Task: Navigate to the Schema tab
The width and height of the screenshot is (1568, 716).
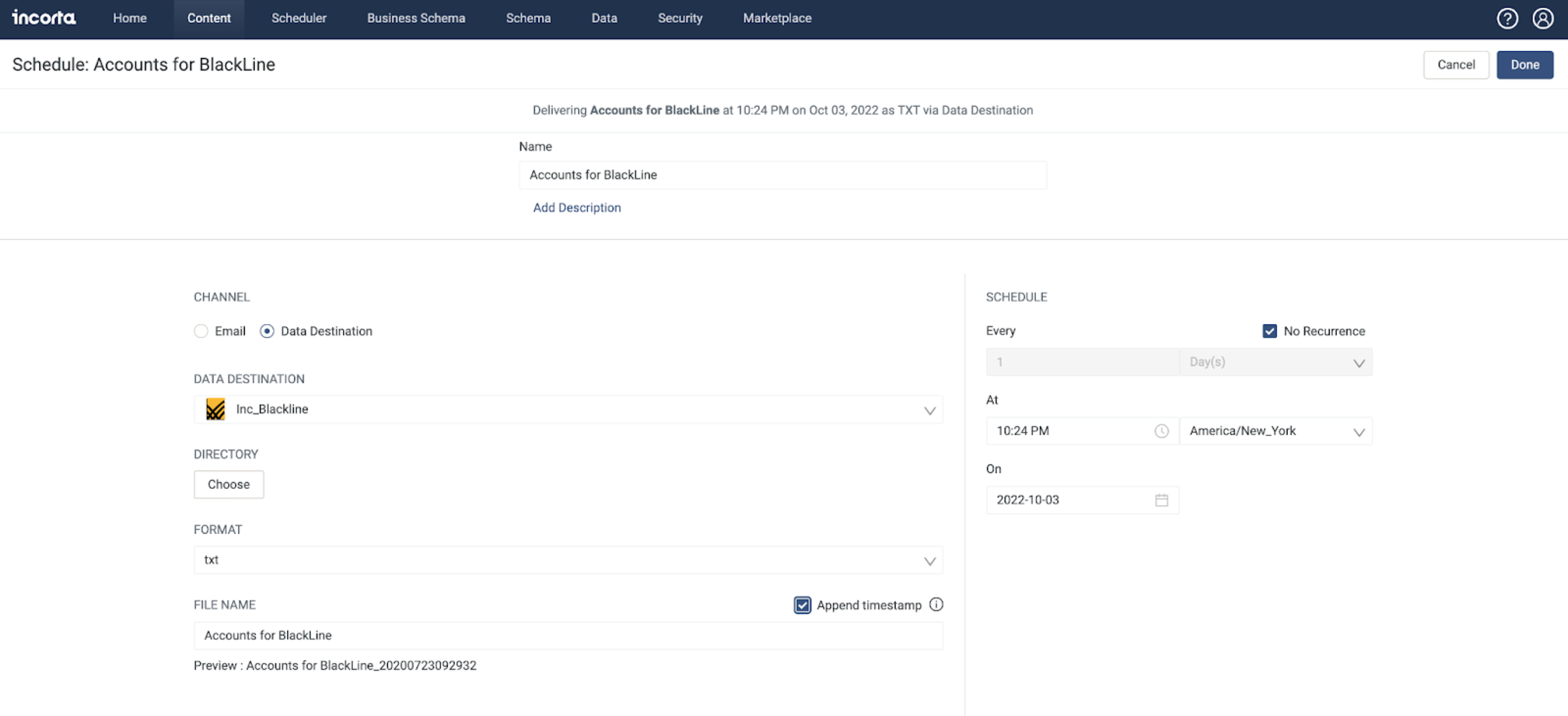Action: (x=528, y=18)
